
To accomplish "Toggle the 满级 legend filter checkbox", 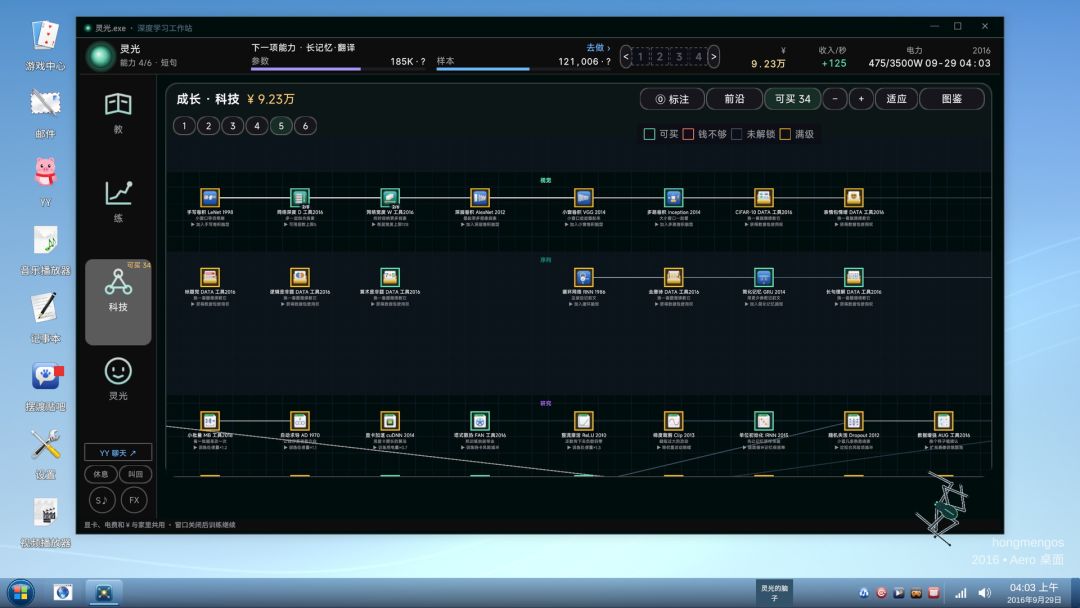I will (x=785, y=134).
